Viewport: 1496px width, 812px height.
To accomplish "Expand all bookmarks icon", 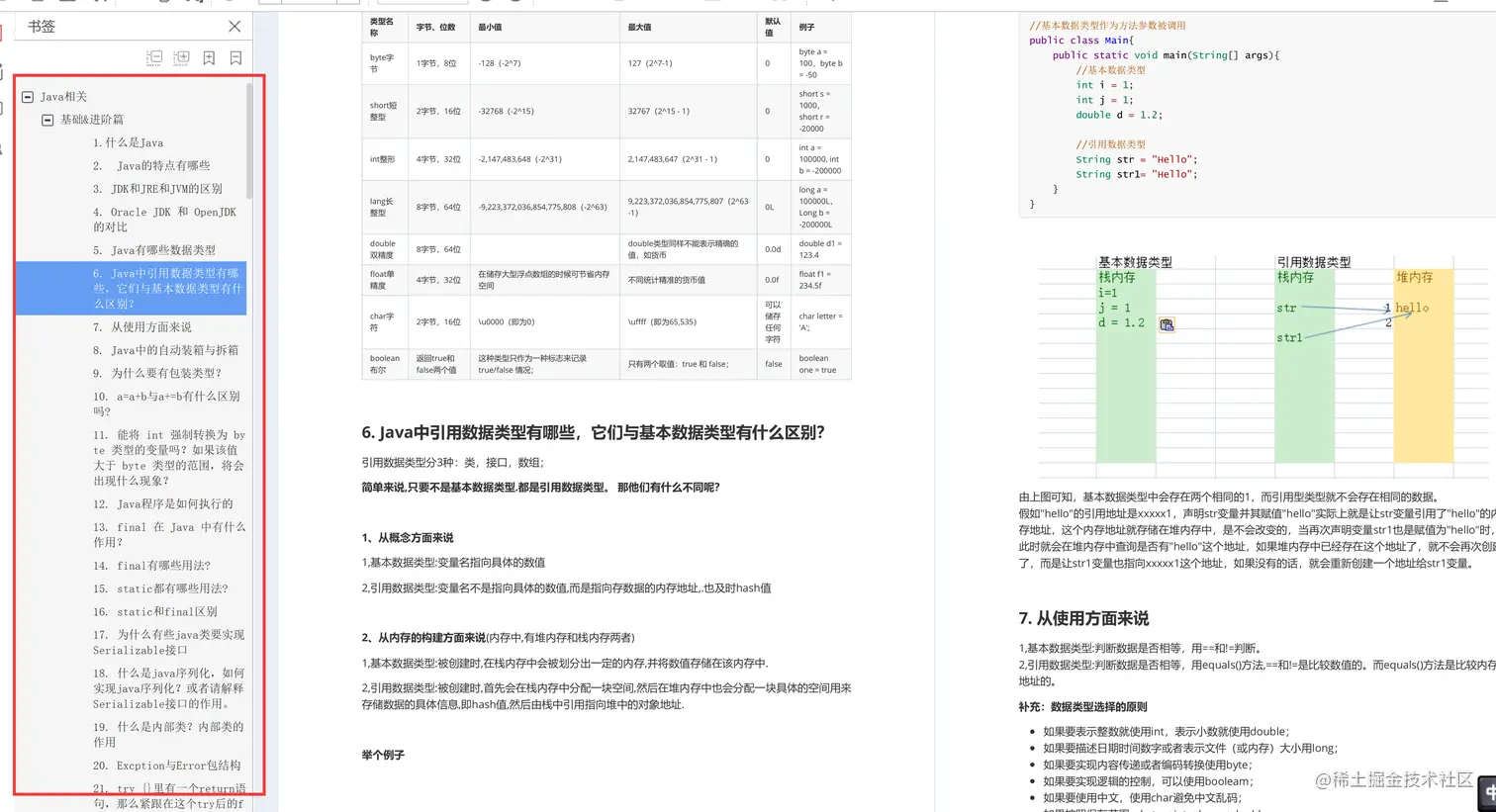I will coord(182,58).
